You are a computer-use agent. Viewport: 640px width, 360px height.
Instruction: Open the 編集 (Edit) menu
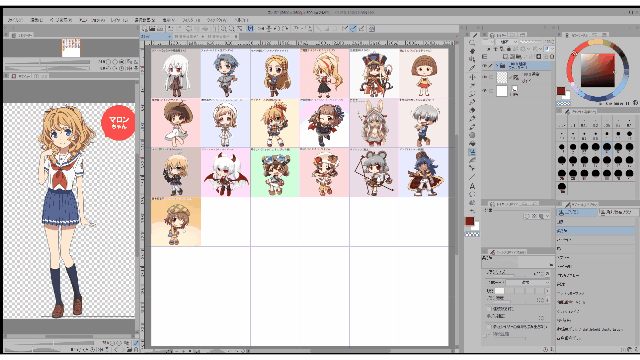tap(36, 20)
